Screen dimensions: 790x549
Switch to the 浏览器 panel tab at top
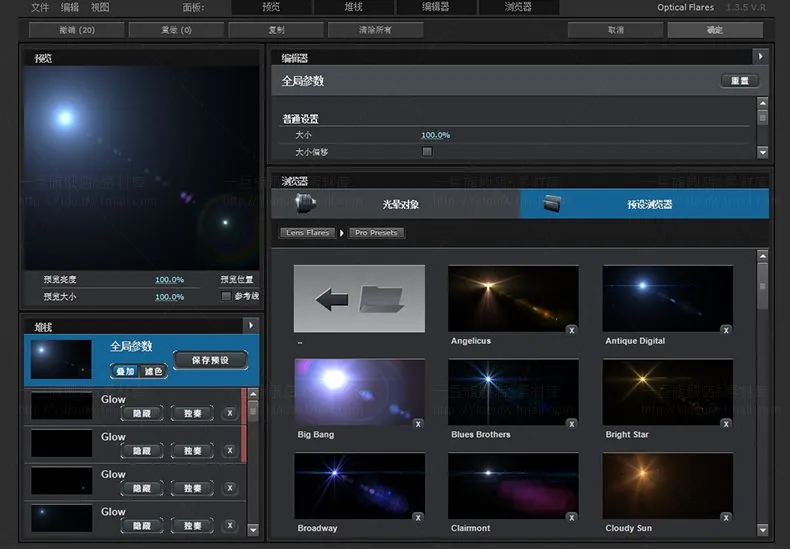coord(518,7)
